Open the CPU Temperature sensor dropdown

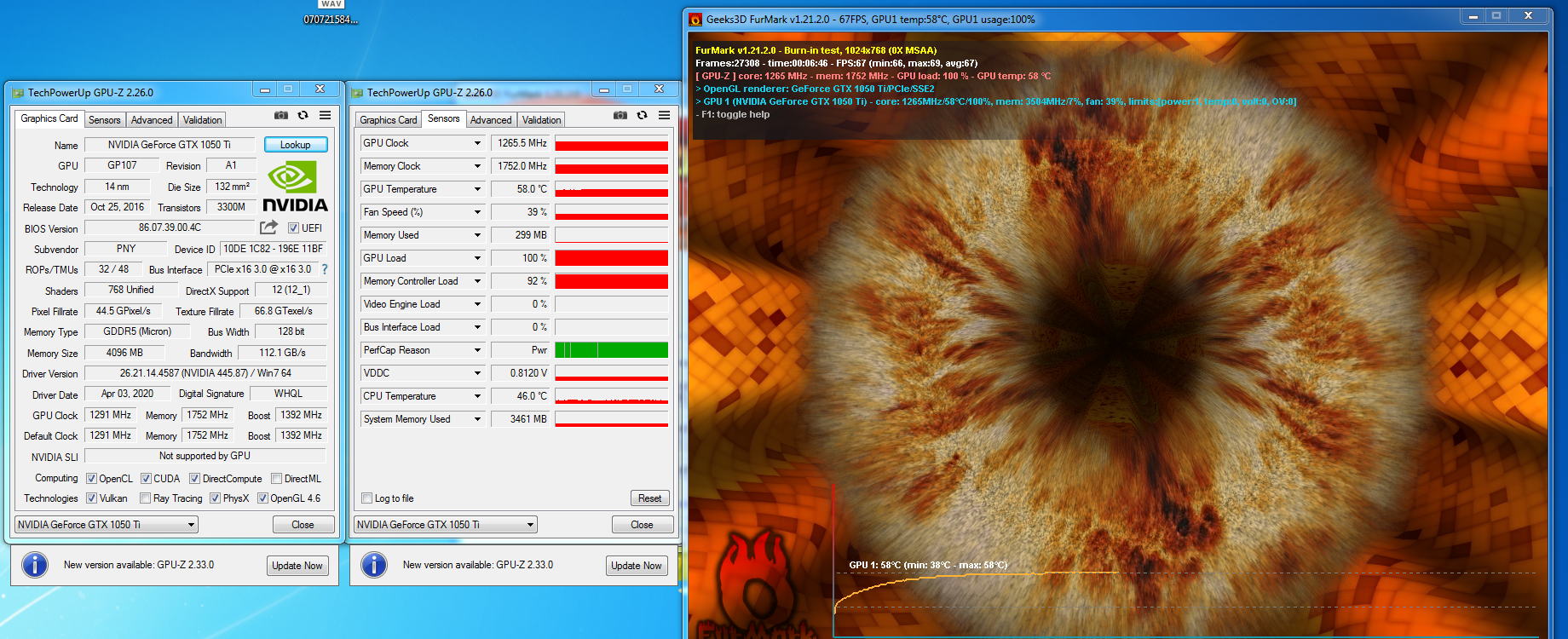[477, 396]
